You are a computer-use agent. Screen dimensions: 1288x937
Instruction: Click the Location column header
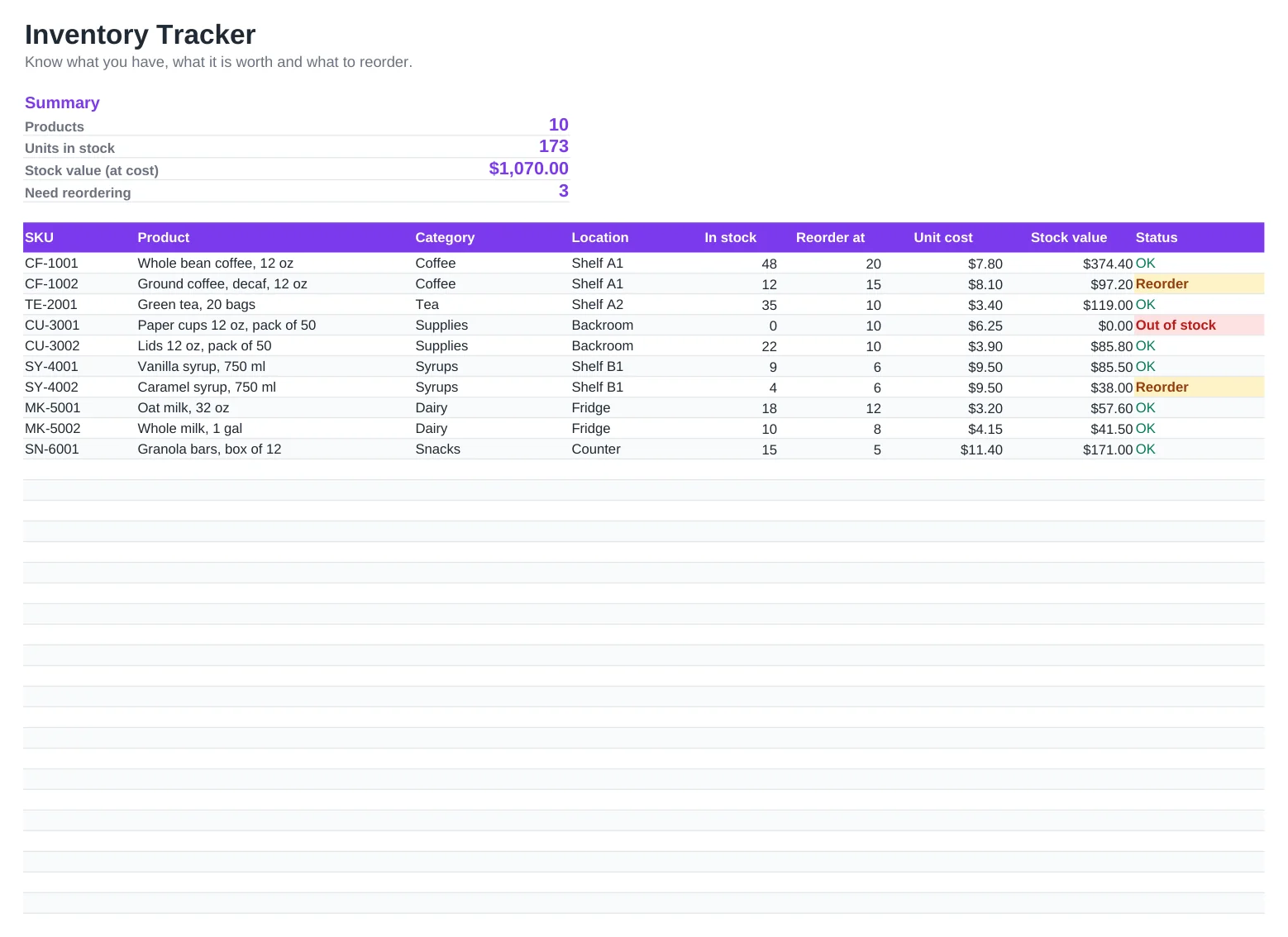[600, 237]
